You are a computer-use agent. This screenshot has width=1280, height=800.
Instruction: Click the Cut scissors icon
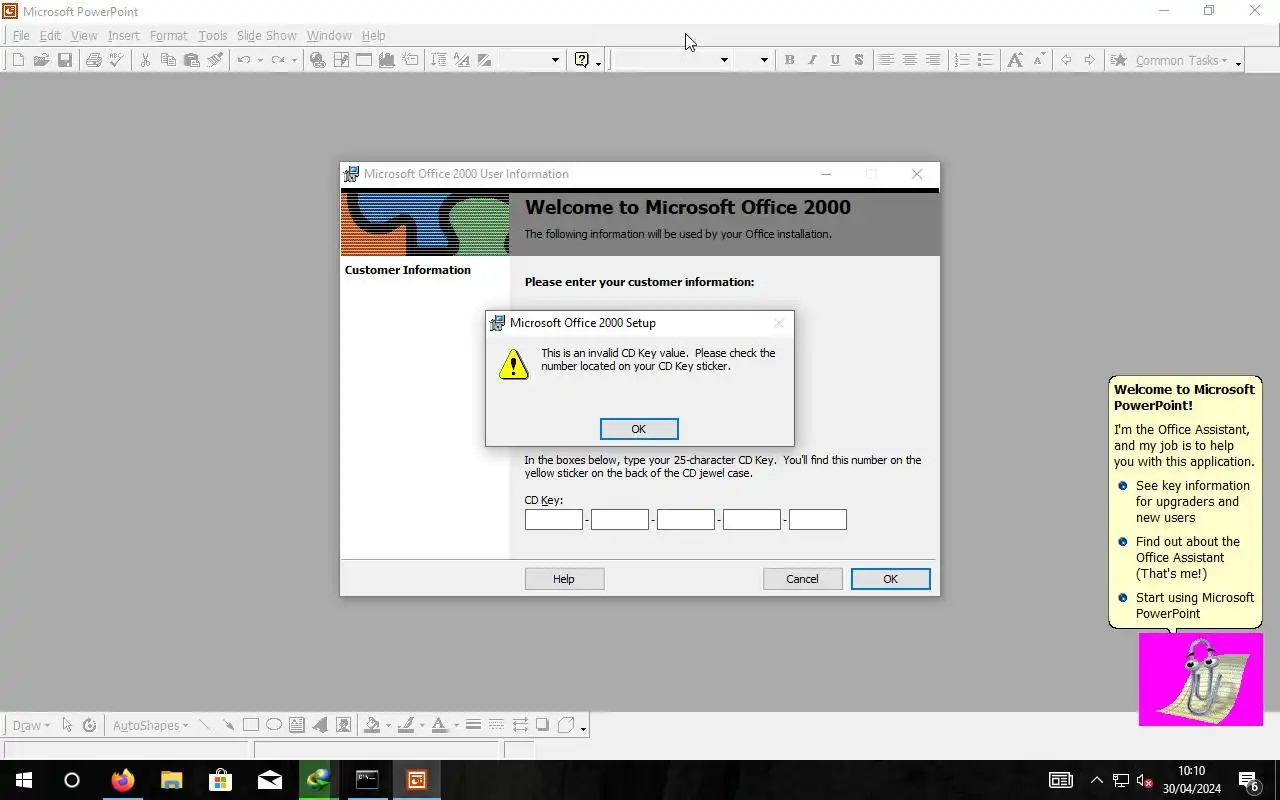(145, 60)
